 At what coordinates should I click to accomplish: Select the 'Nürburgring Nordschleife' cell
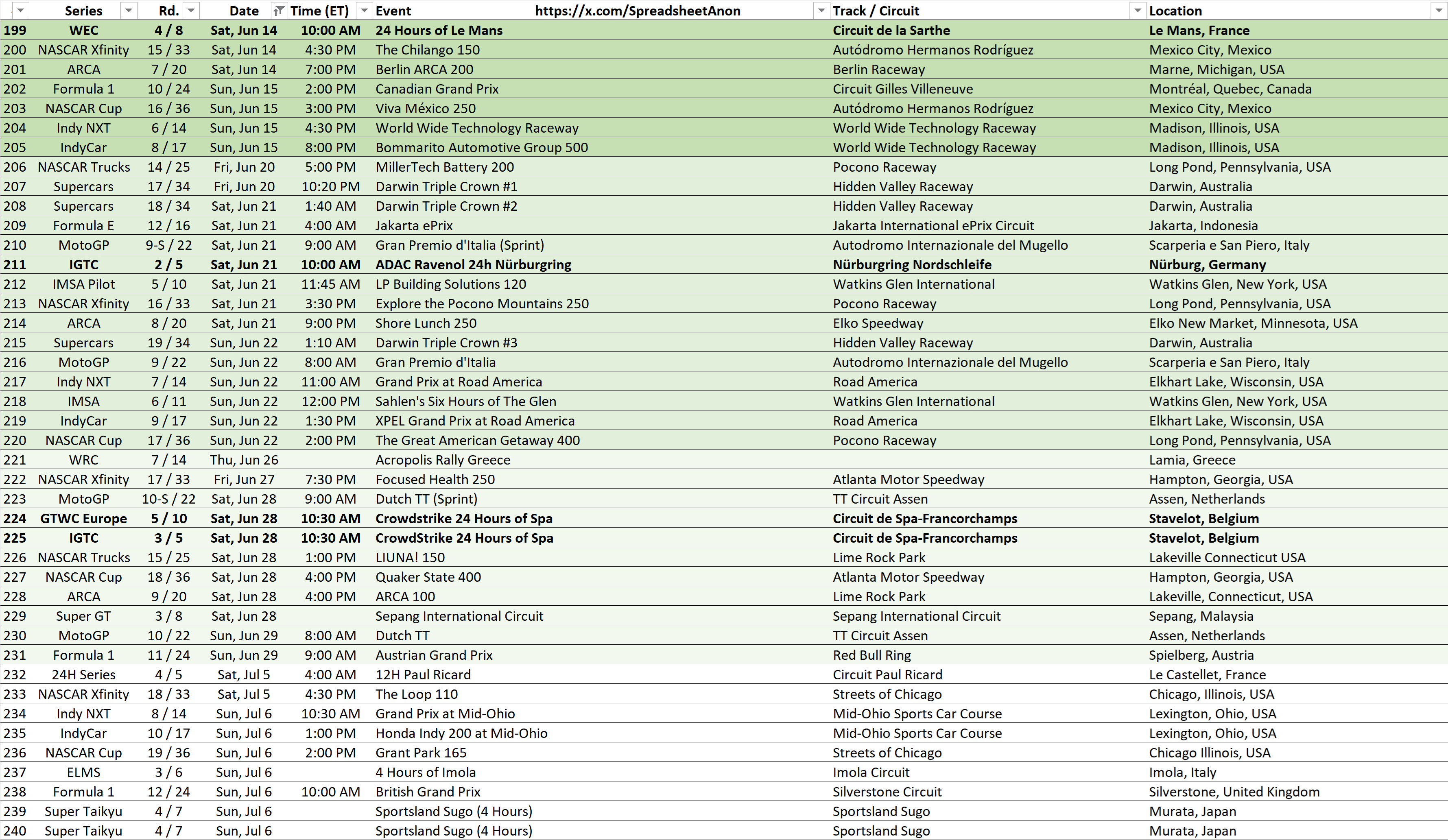(x=912, y=265)
